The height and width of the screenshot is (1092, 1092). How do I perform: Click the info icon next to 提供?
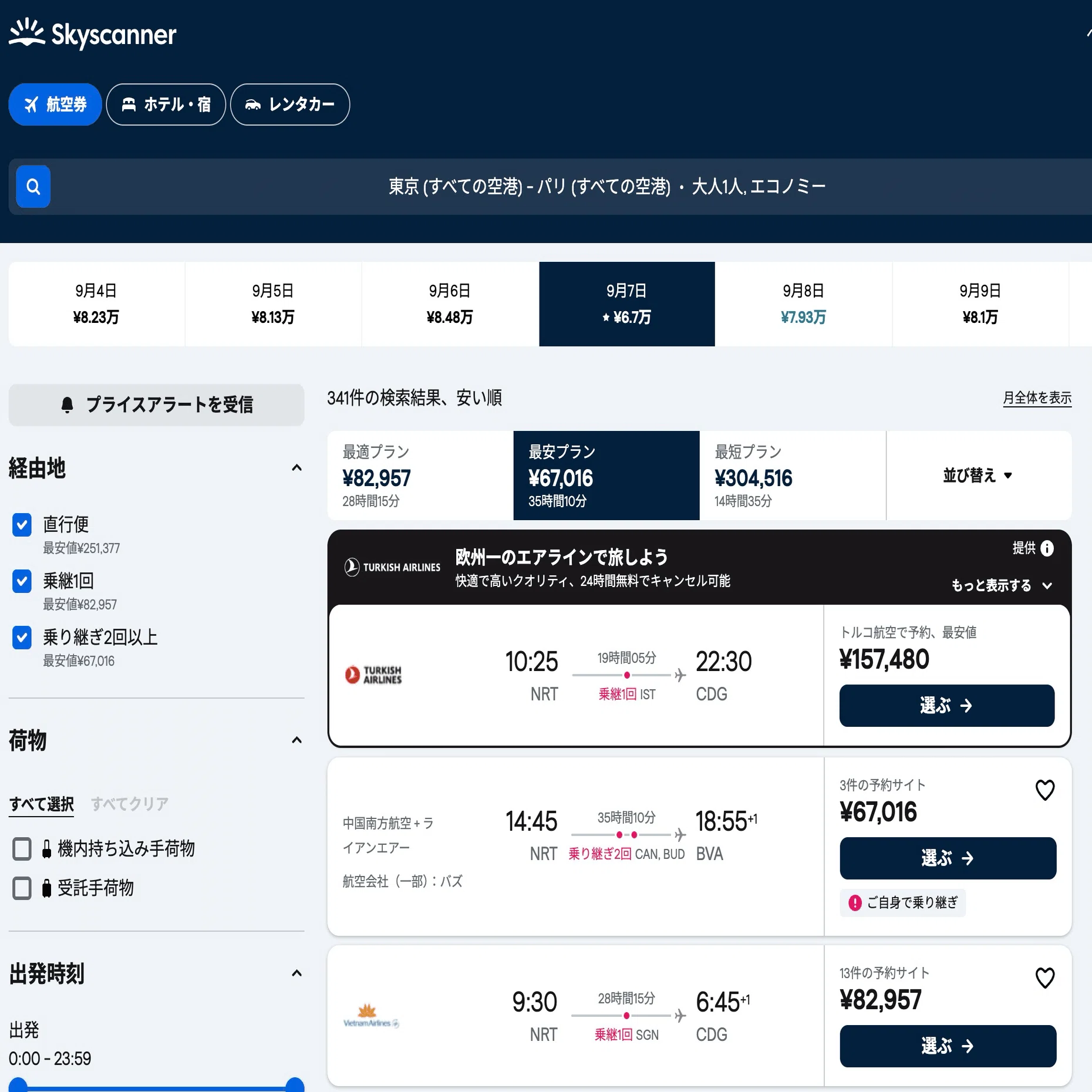pos(1047,548)
